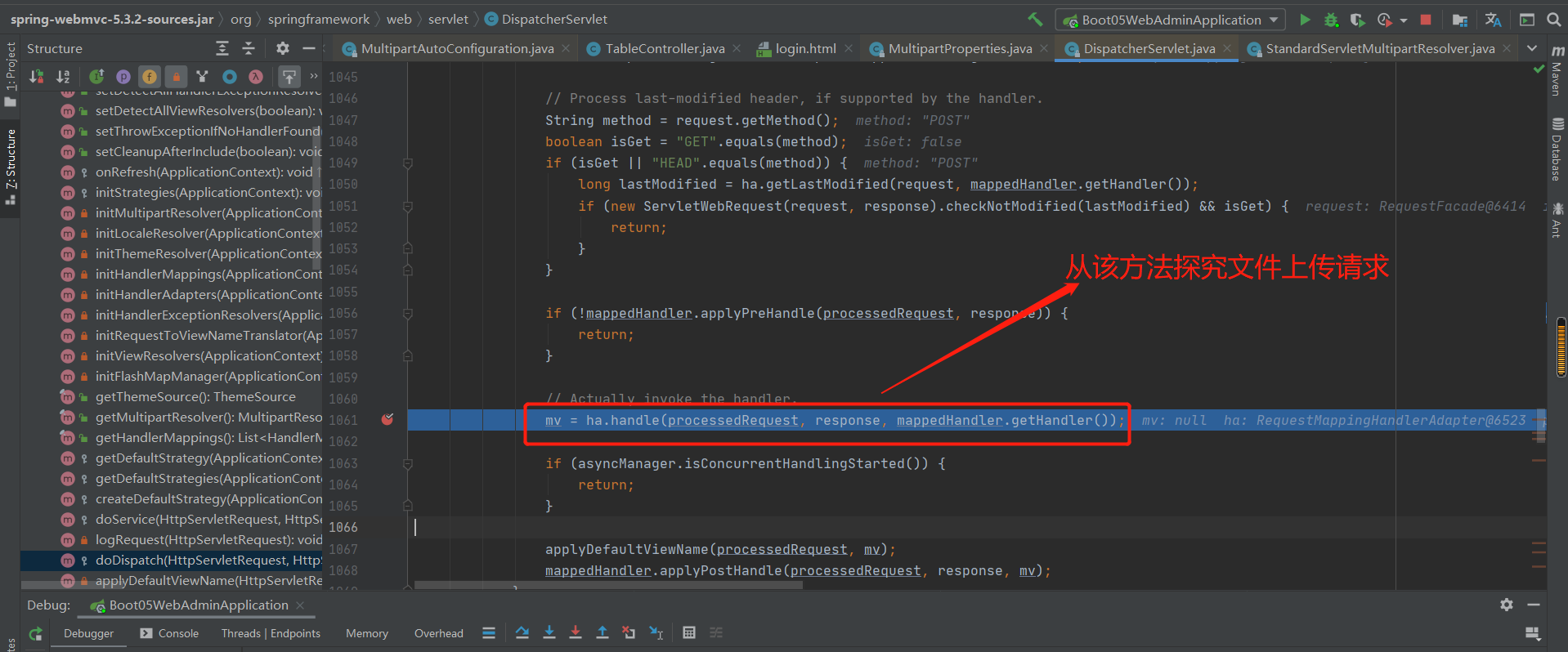This screenshot has width=1568, height=652.
Task: Toggle Show non-public members lock
Action: (x=176, y=76)
